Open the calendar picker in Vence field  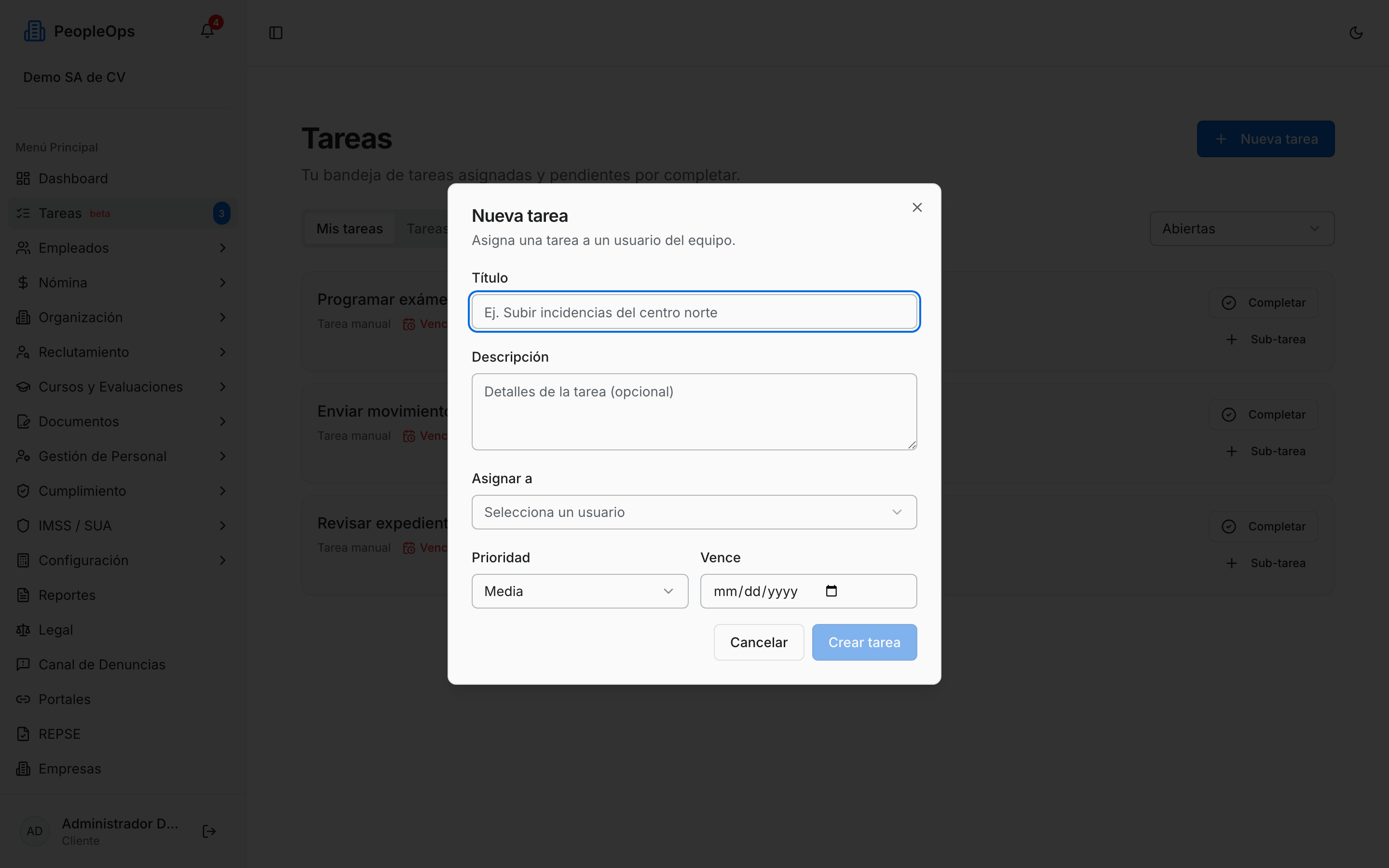831,591
